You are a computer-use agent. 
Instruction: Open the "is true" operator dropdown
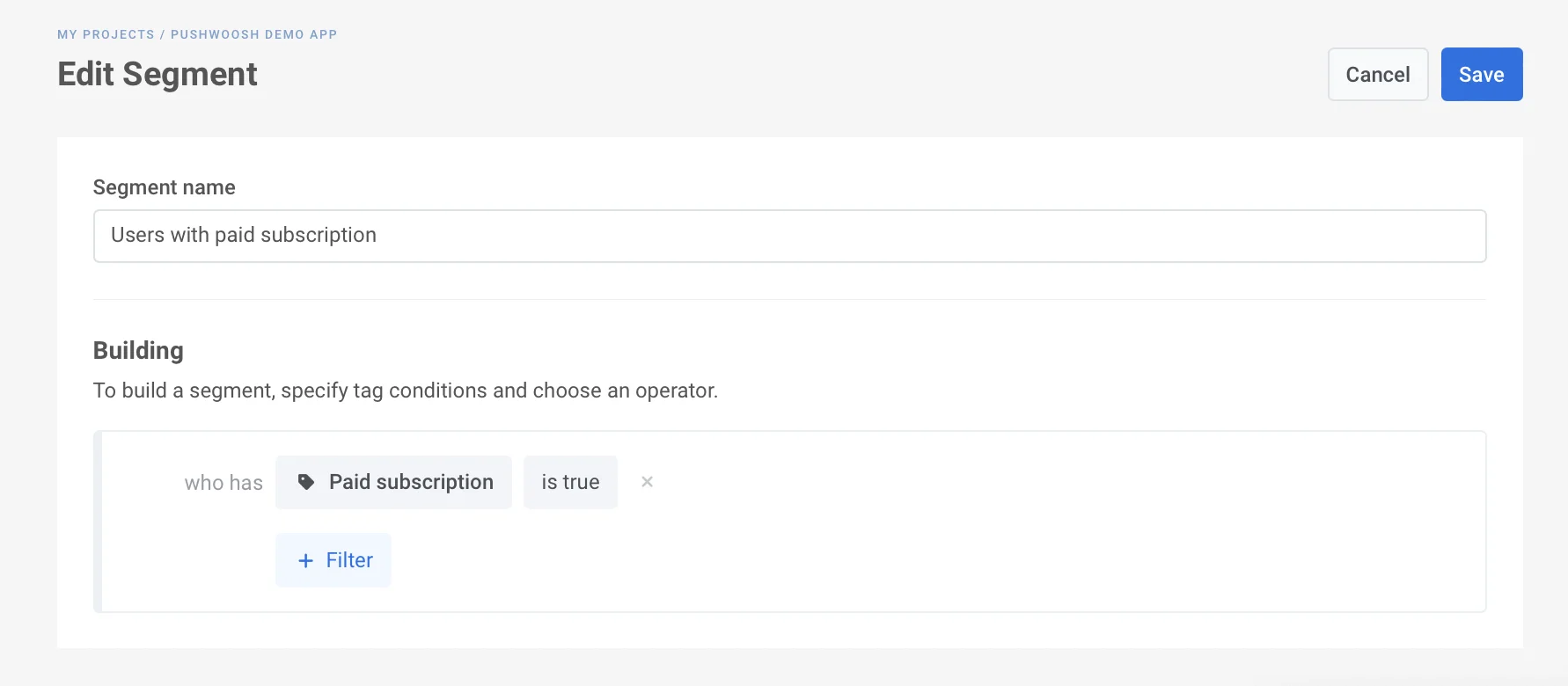[570, 482]
